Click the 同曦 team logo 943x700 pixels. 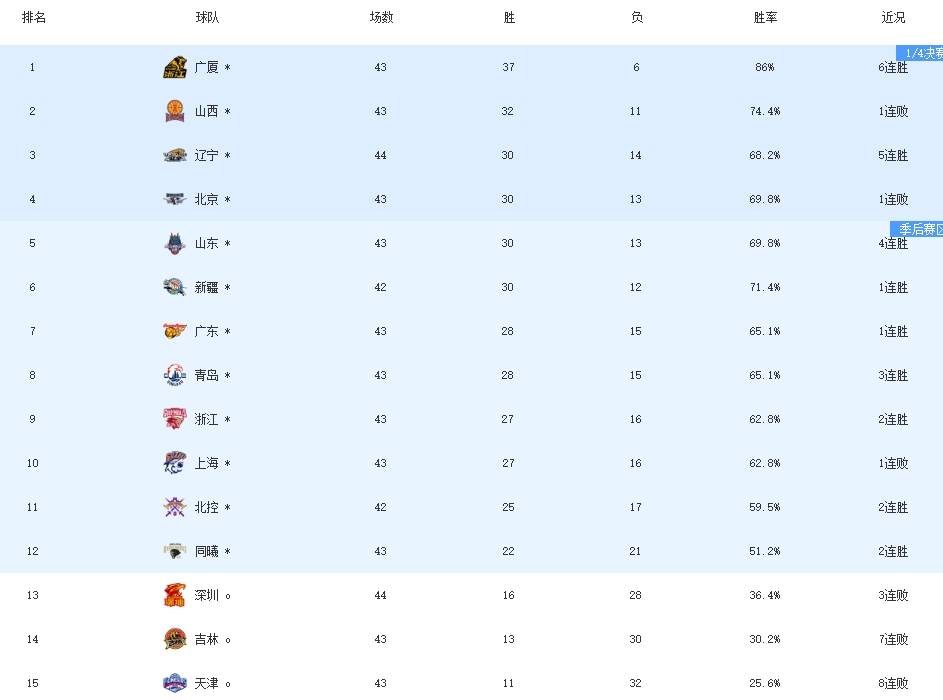click(x=175, y=552)
